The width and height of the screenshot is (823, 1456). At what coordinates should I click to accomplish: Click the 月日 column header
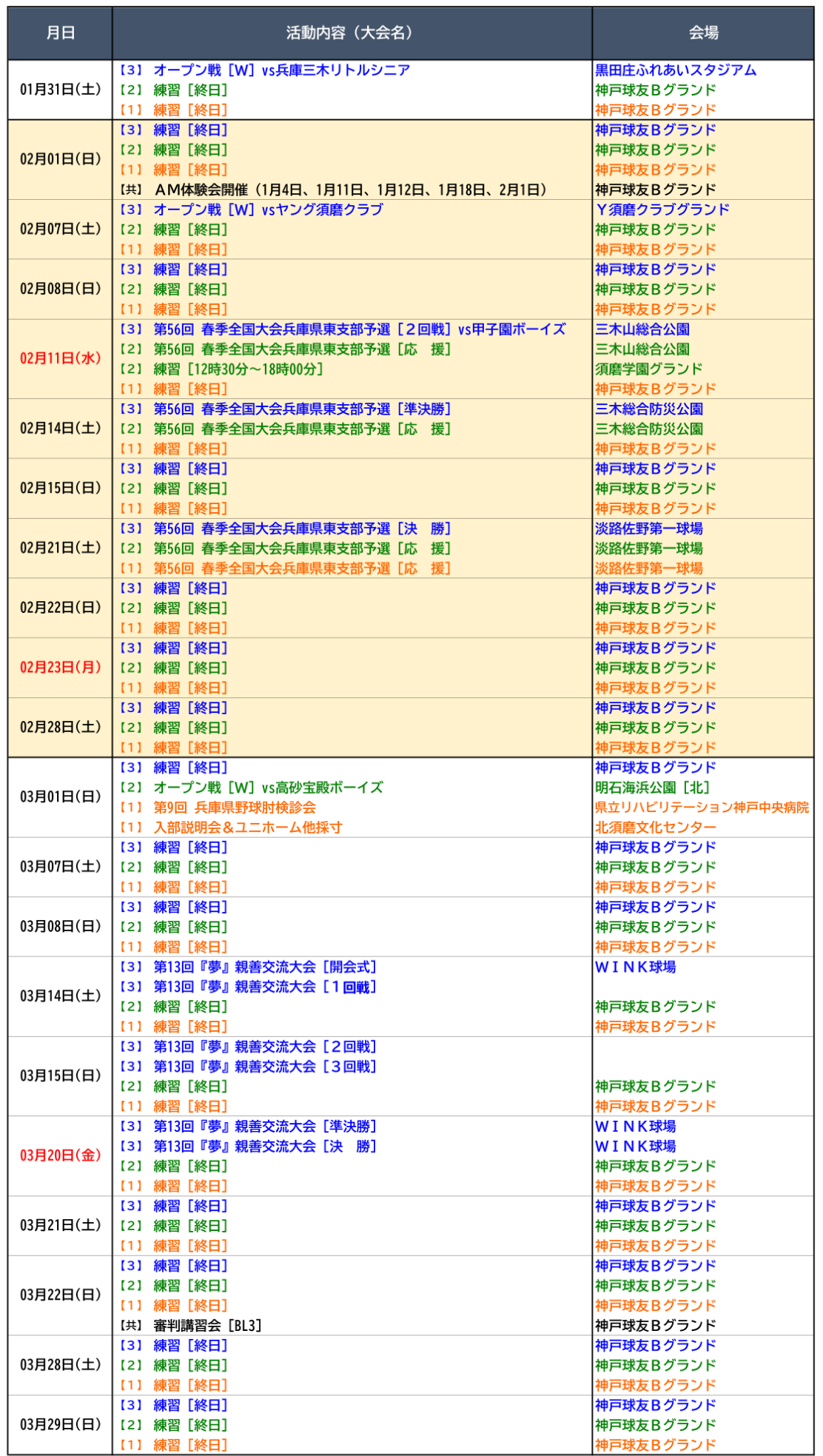click(60, 33)
